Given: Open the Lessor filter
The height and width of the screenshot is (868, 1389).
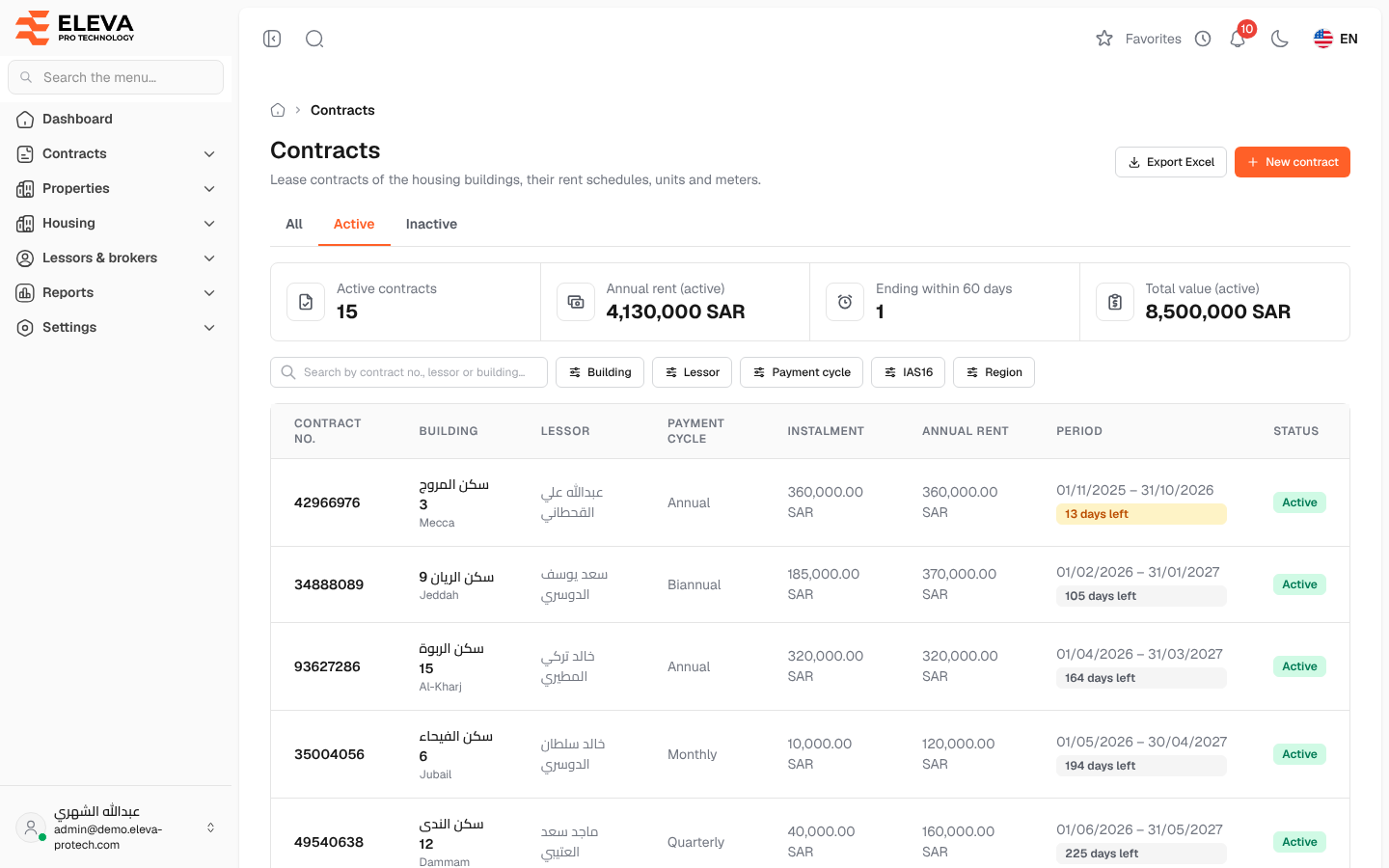Looking at the screenshot, I should 693,372.
